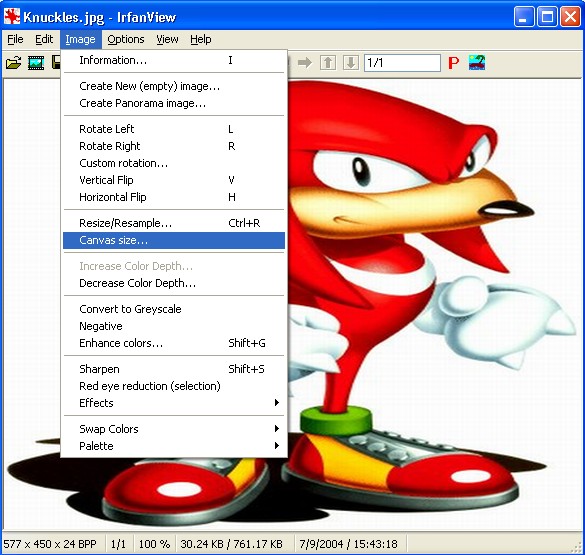Click the red P properties icon

coord(453,63)
